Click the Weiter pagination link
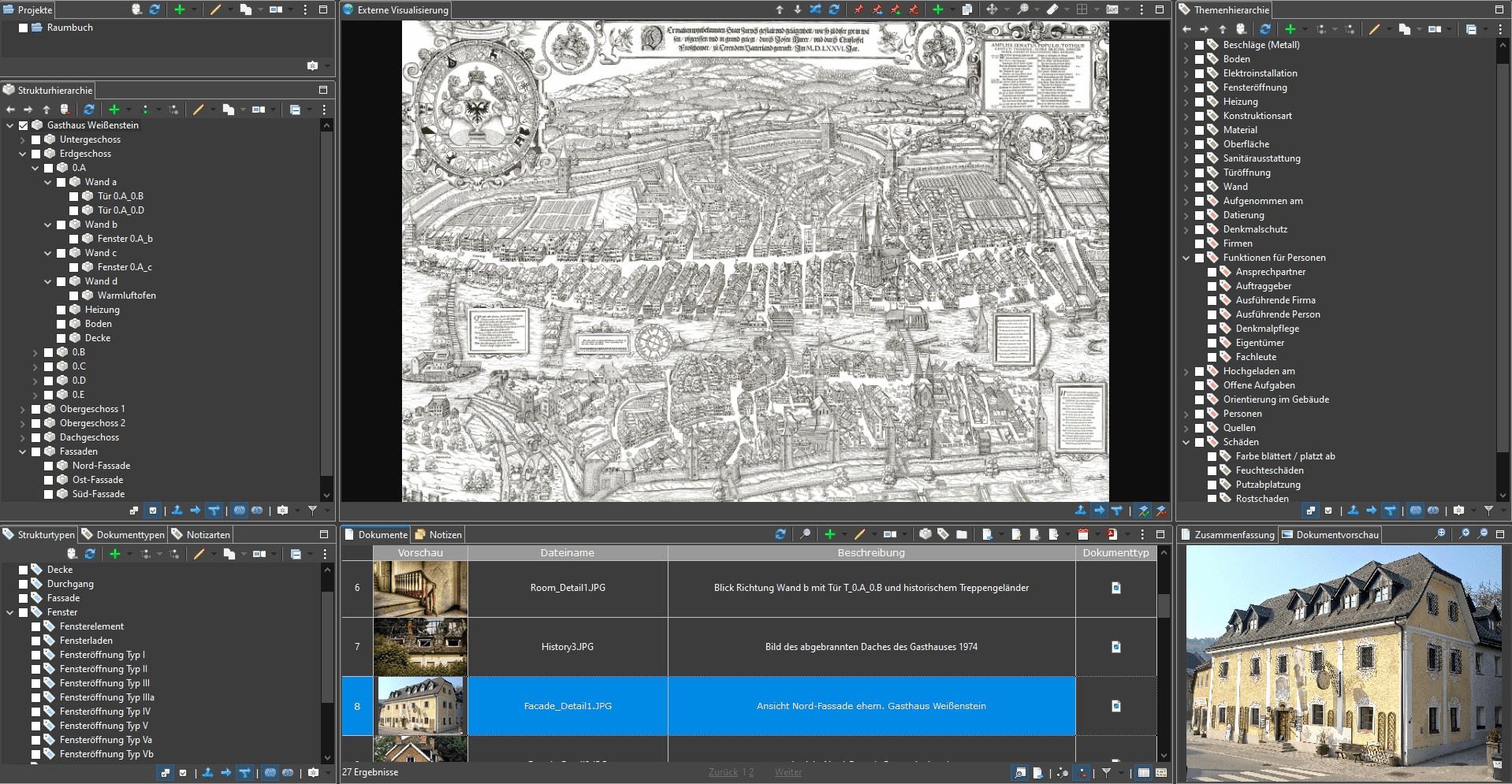This screenshot has width=1512, height=784. 788,772
